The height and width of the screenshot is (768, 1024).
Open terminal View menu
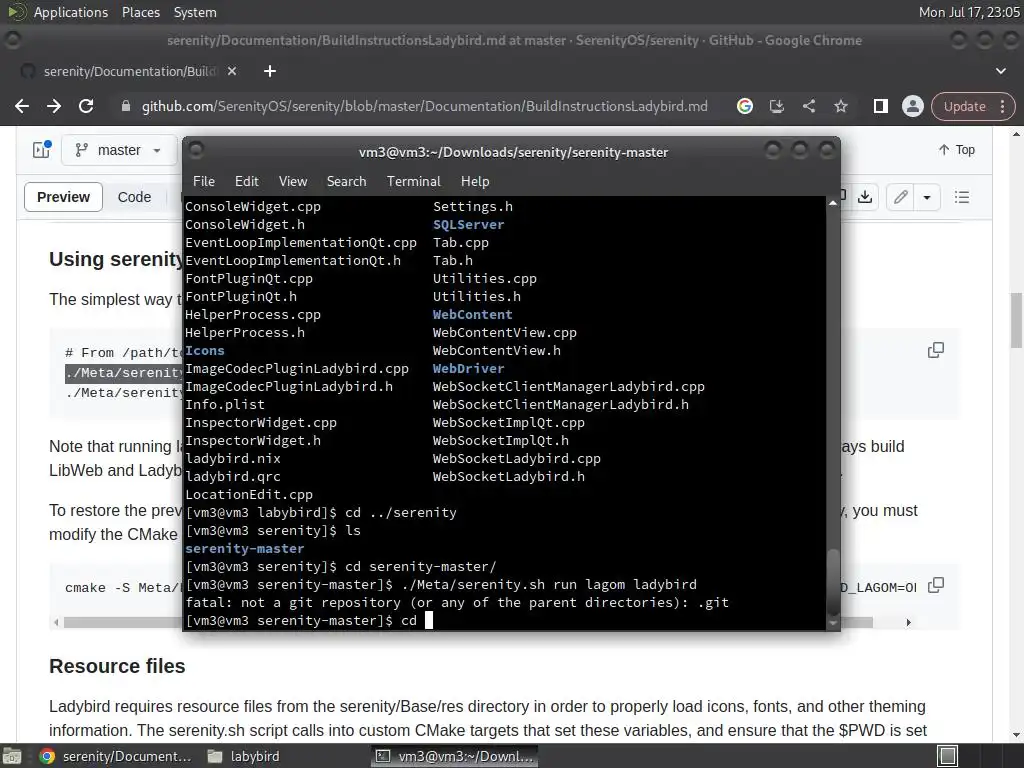point(293,181)
